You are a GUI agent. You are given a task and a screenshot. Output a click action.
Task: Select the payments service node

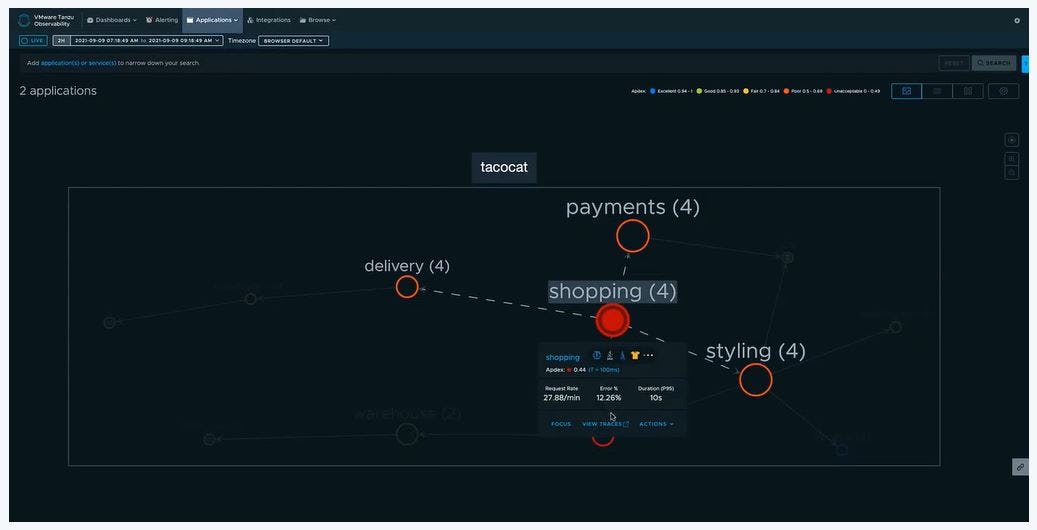(633, 236)
